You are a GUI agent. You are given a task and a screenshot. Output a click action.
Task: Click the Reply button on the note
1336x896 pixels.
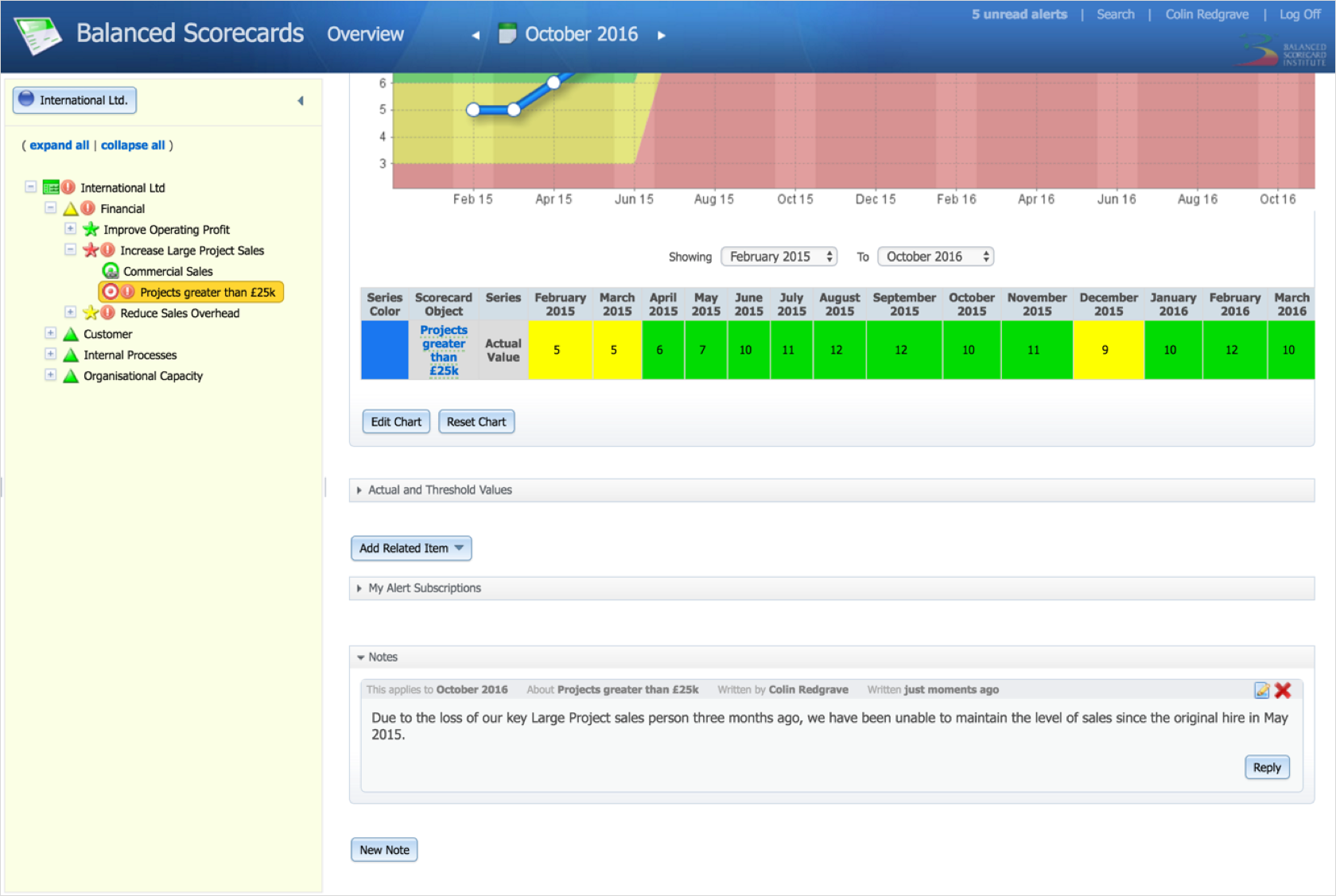click(x=1267, y=768)
